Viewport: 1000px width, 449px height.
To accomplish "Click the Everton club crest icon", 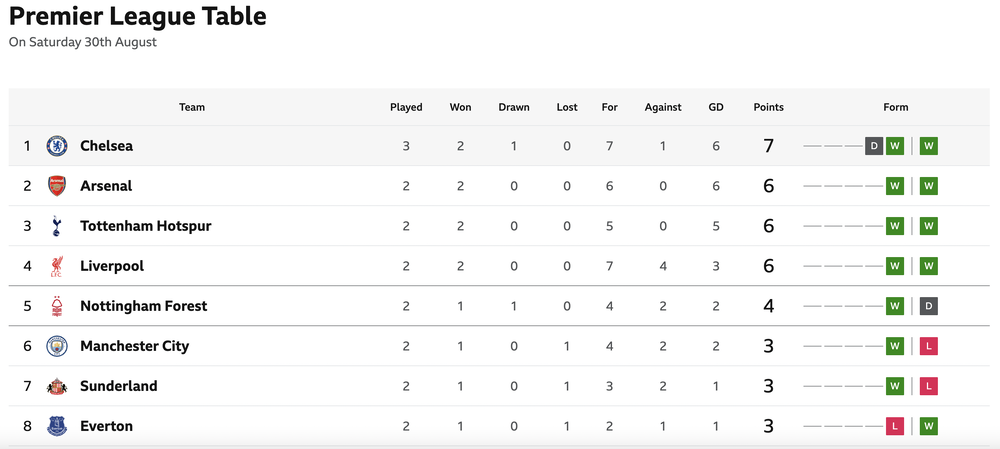I will coord(57,426).
